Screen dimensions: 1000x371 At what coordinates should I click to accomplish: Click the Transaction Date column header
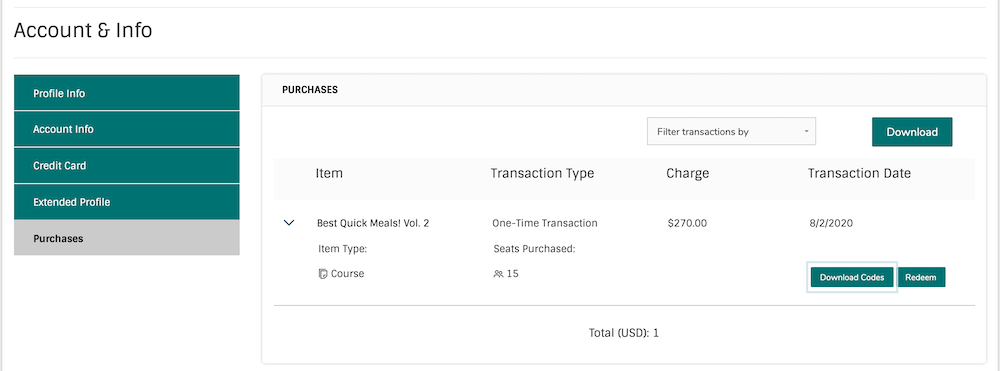(x=859, y=173)
